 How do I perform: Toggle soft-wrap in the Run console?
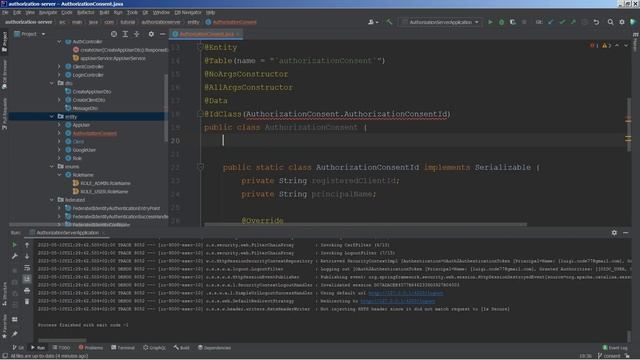click(27, 268)
